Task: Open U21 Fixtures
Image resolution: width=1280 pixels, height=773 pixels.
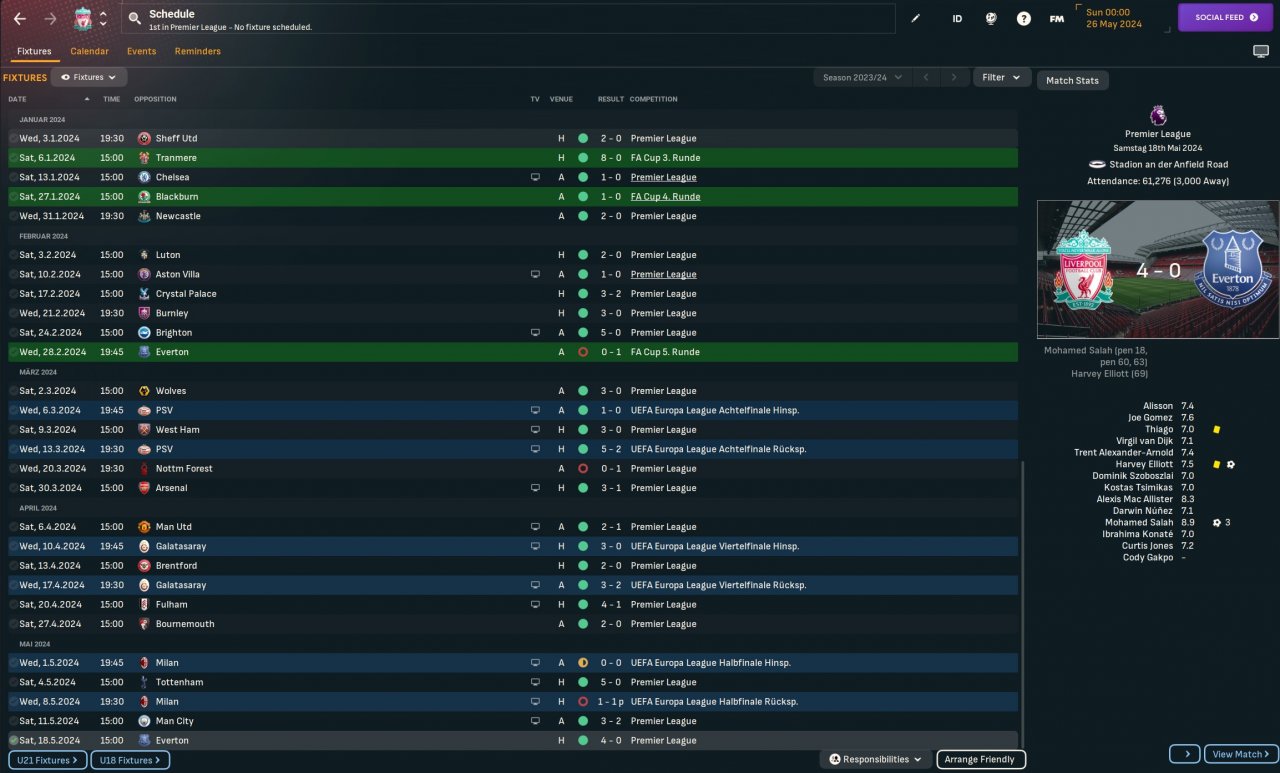Action: [x=47, y=761]
